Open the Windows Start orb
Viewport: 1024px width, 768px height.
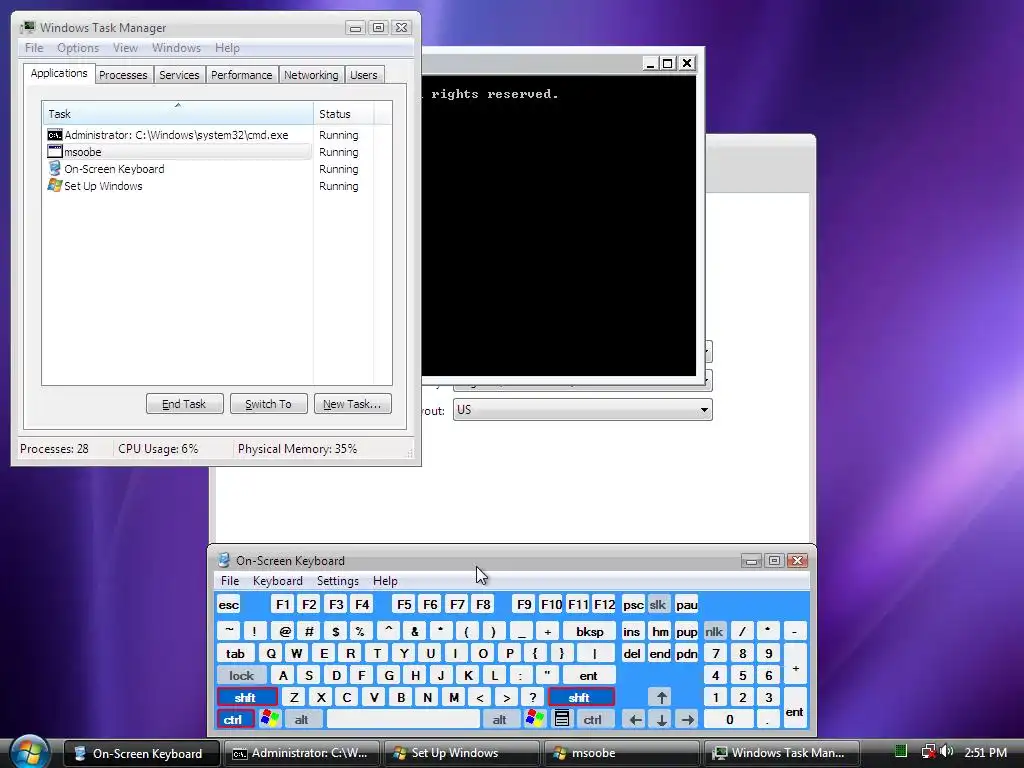point(29,752)
